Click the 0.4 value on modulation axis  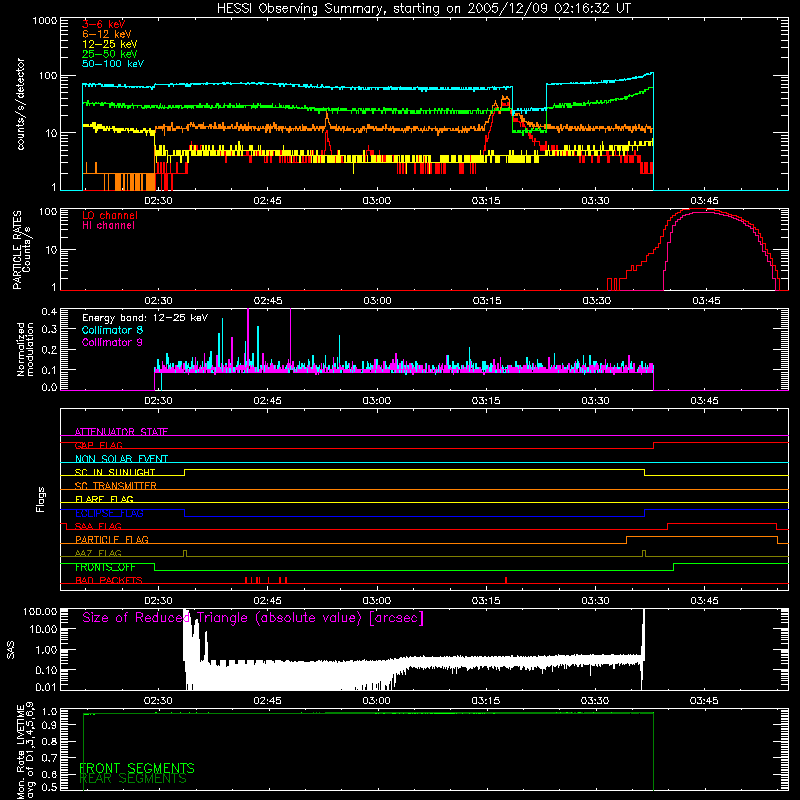tap(49, 311)
